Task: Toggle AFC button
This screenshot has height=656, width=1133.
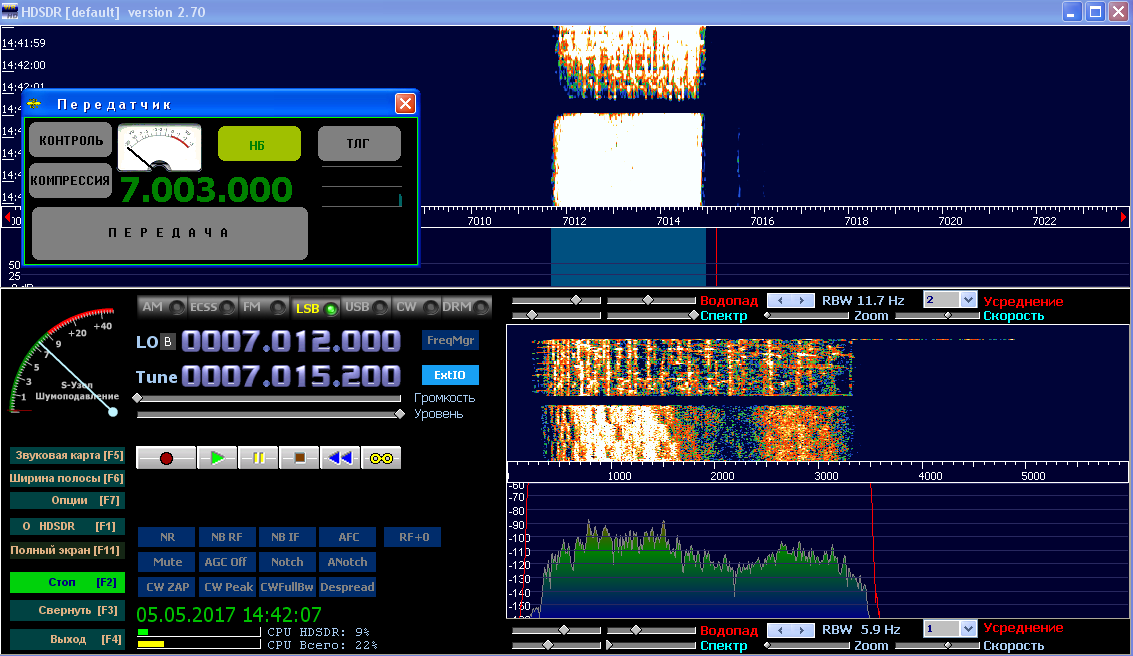Action: pyautogui.click(x=348, y=538)
